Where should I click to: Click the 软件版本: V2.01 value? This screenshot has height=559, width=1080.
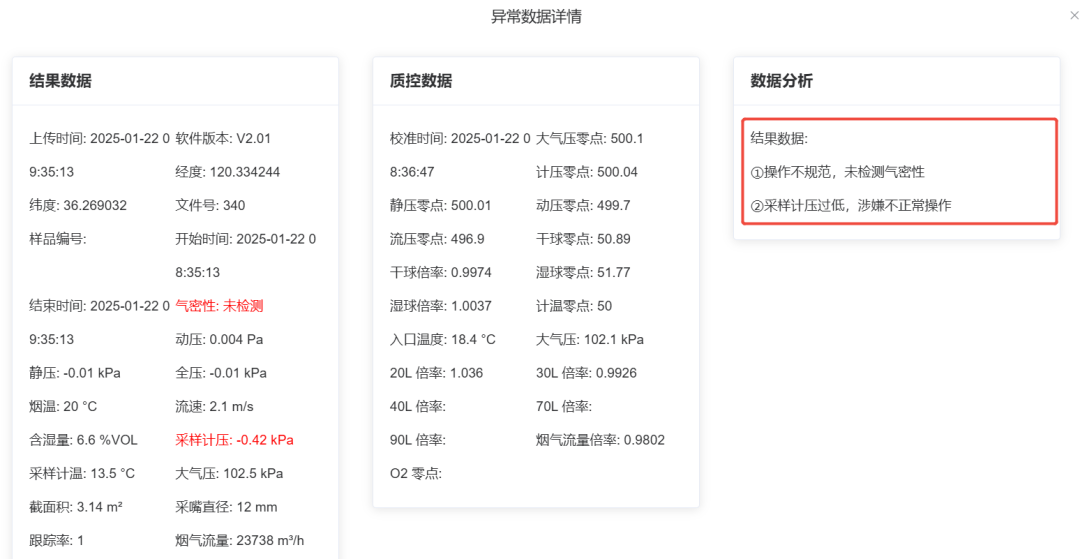click(223, 138)
